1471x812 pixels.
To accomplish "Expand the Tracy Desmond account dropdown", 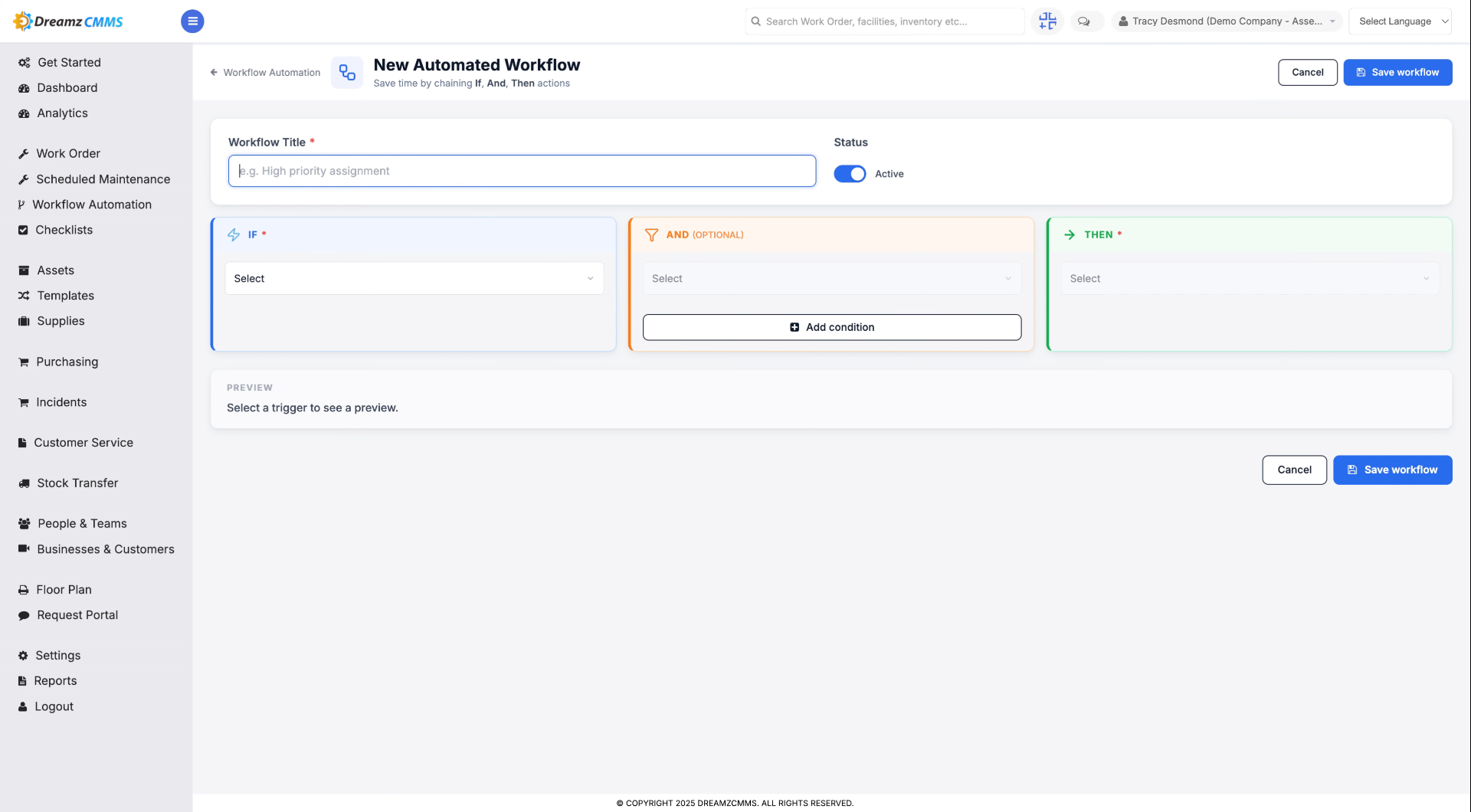I will [1227, 21].
